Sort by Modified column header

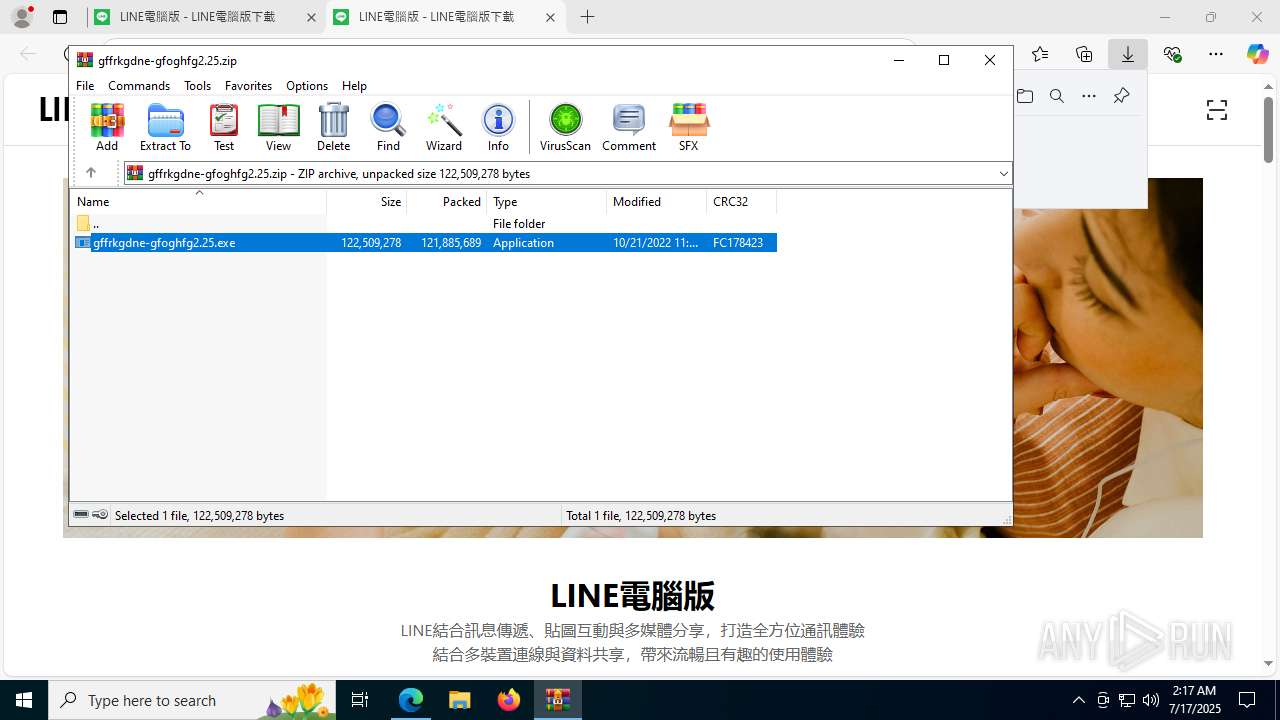click(x=656, y=202)
